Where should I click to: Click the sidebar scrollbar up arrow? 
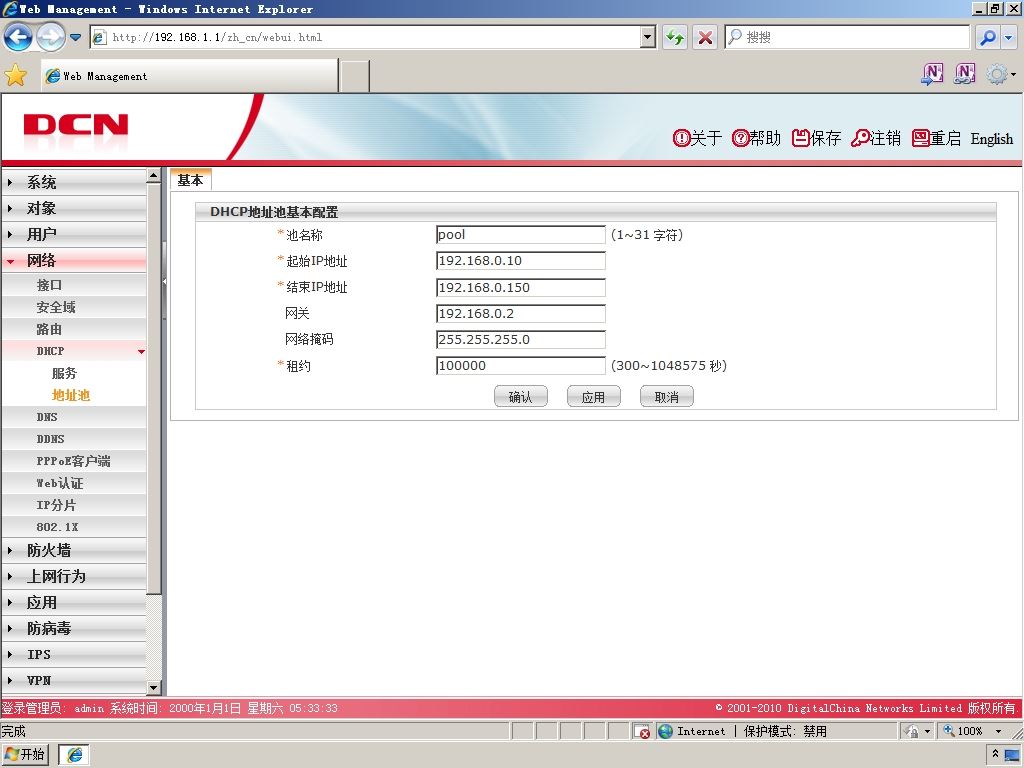pyautogui.click(x=153, y=176)
